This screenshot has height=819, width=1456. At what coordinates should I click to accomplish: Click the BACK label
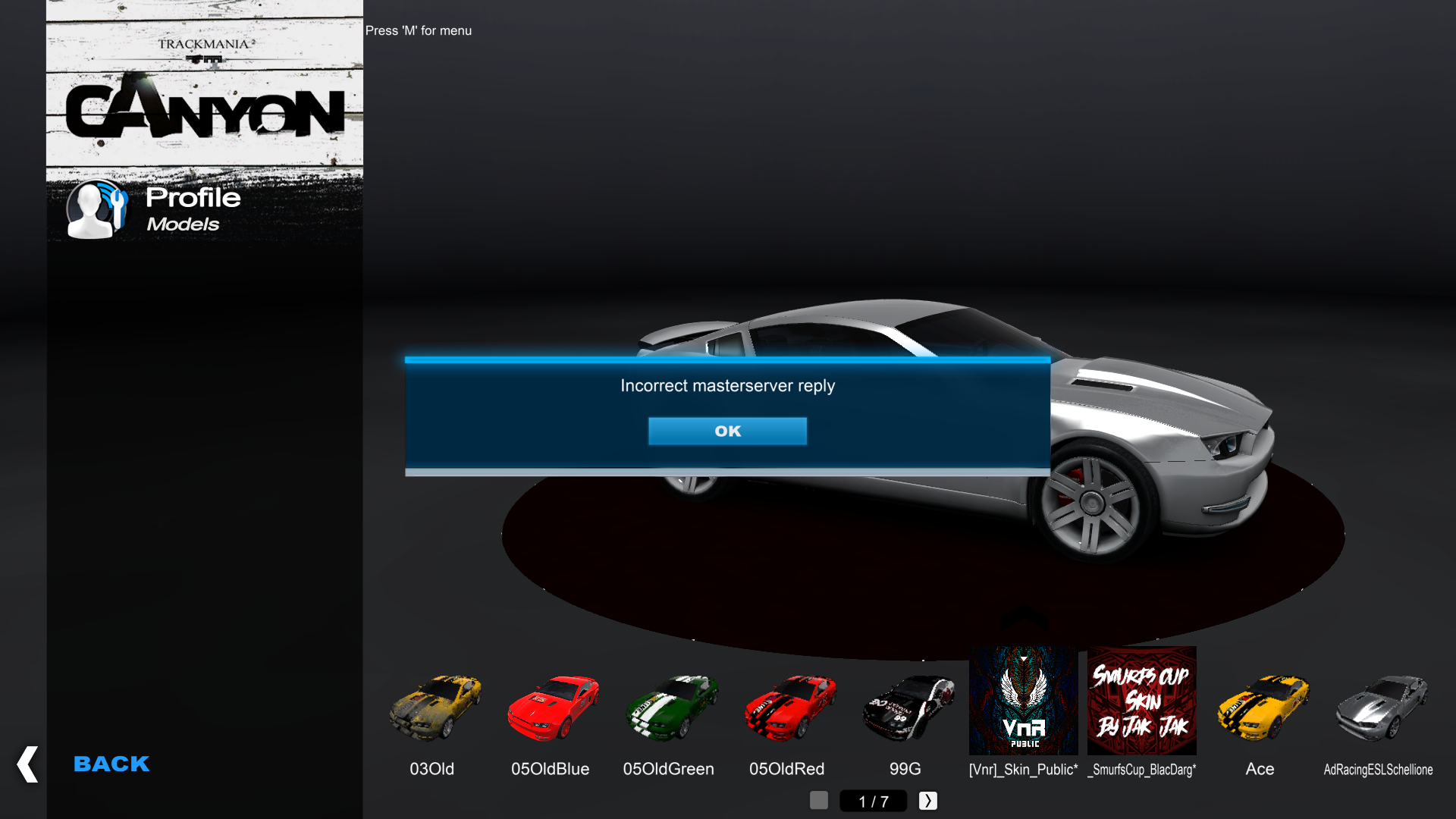pos(111,764)
